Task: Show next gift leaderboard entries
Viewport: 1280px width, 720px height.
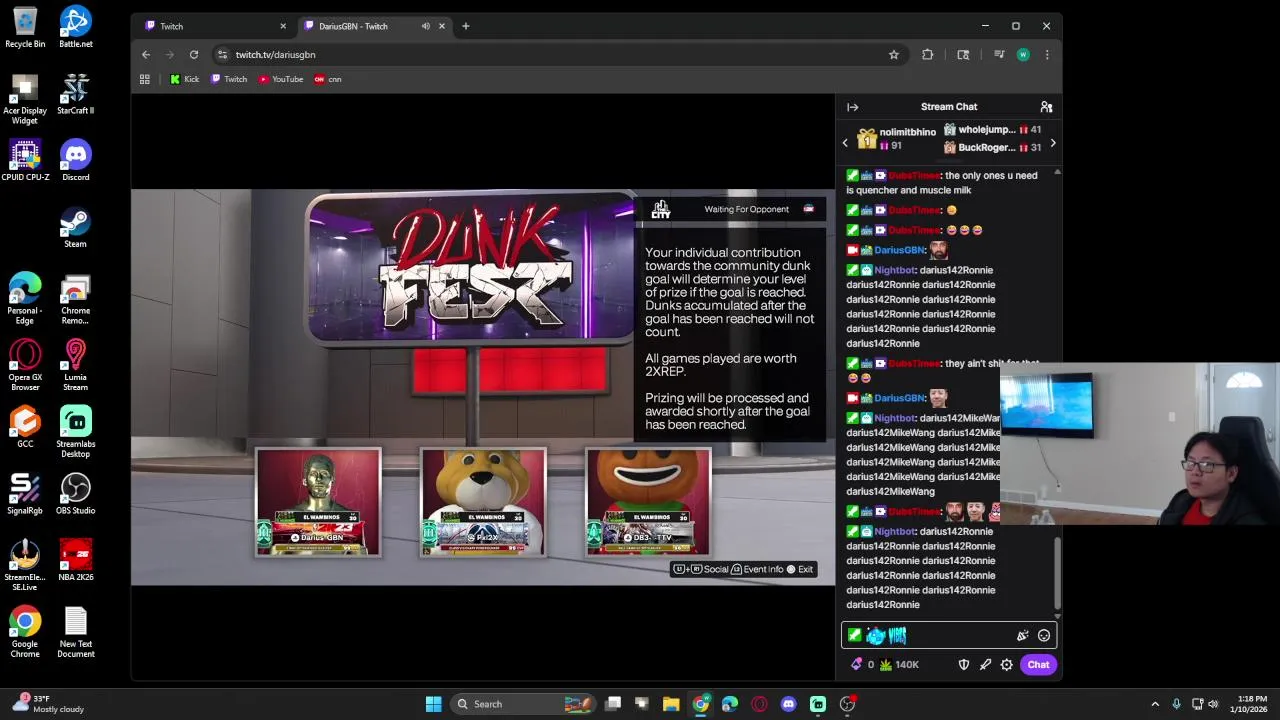Action: 1052,143
